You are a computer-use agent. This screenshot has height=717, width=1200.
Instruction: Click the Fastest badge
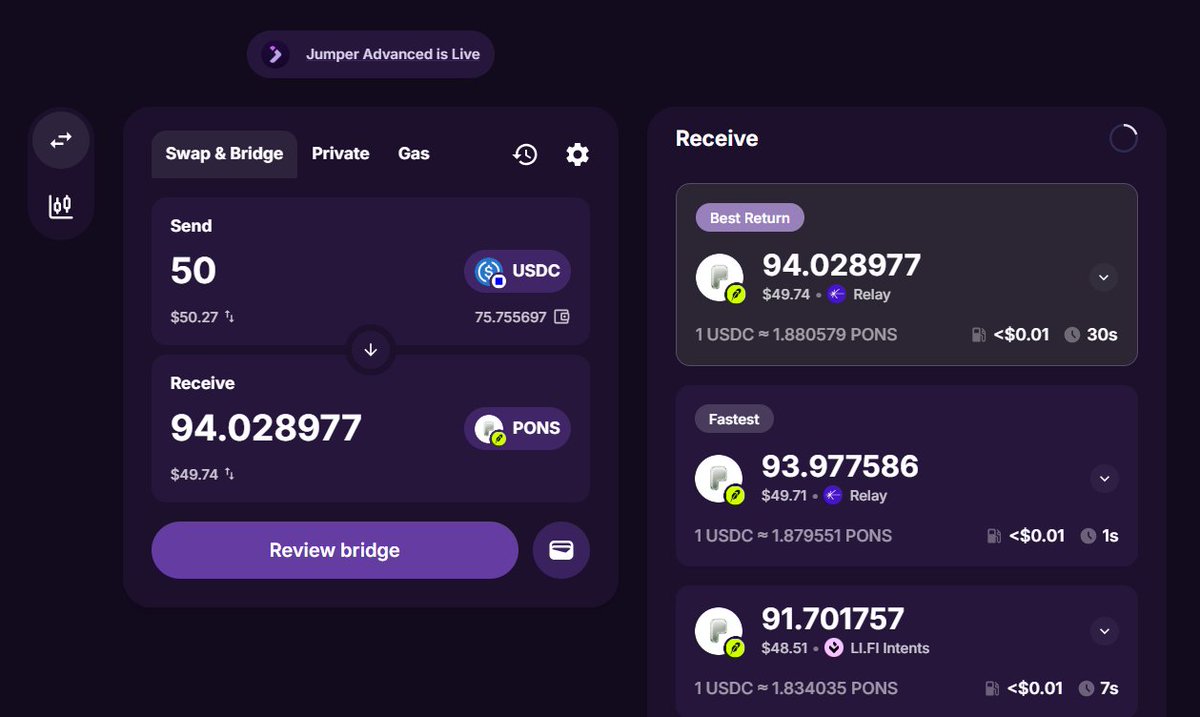coord(734,419)
